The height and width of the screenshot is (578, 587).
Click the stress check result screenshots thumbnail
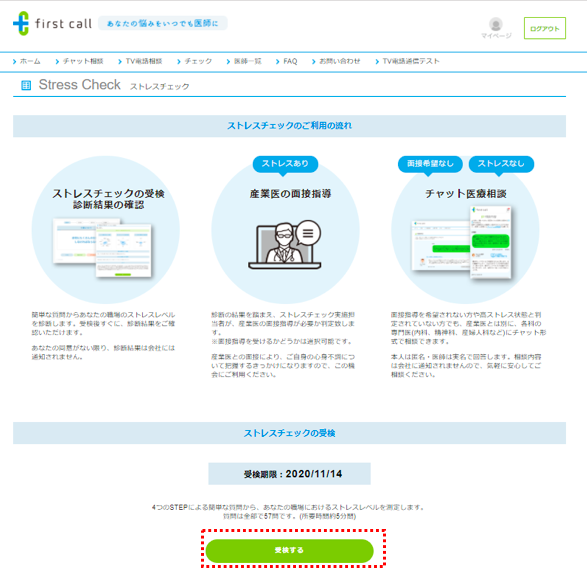click(x=103, y=248)
